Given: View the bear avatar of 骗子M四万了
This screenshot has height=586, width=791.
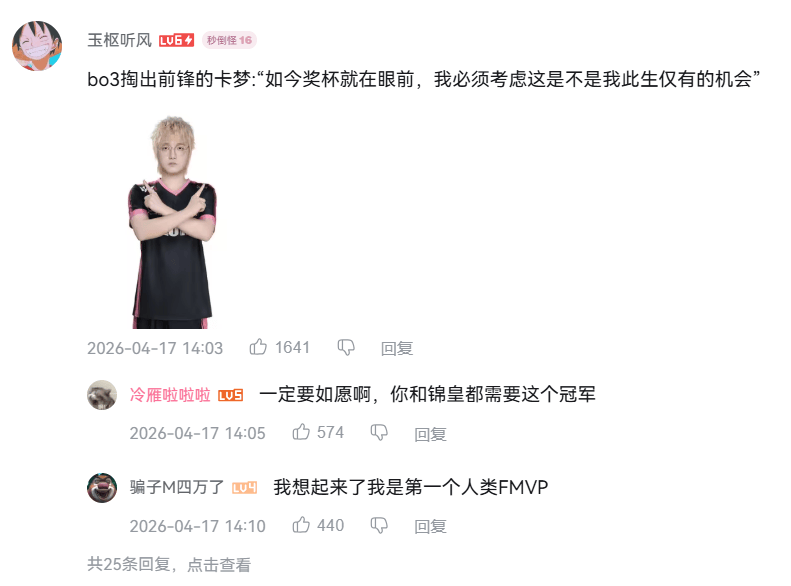Looking at the screenshot, I should point(102,488).
